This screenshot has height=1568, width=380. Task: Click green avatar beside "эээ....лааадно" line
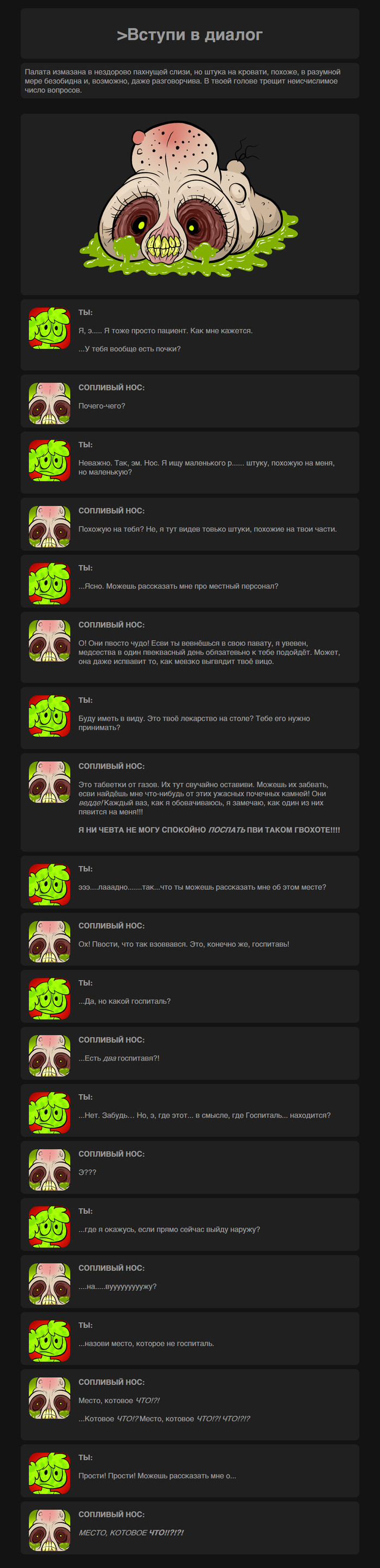point(50,885)
